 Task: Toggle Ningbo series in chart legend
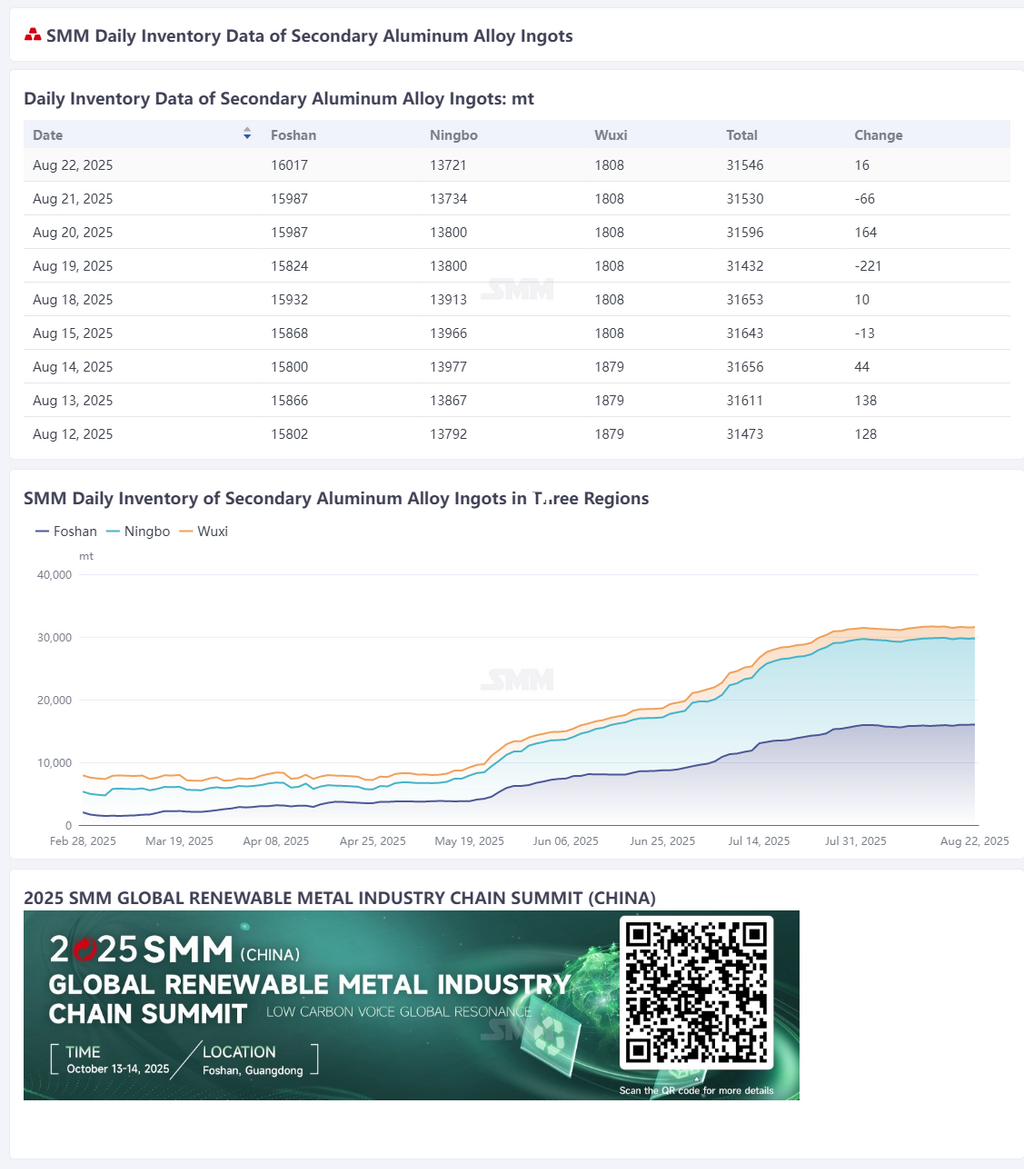[x=139, y=532]
